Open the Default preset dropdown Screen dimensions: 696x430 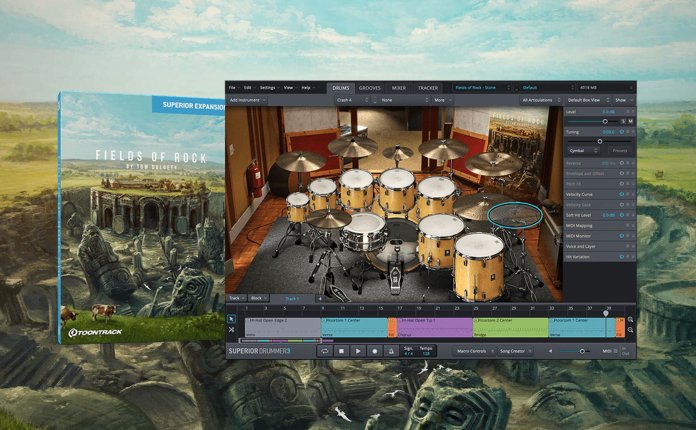click(x=546, y=88)
